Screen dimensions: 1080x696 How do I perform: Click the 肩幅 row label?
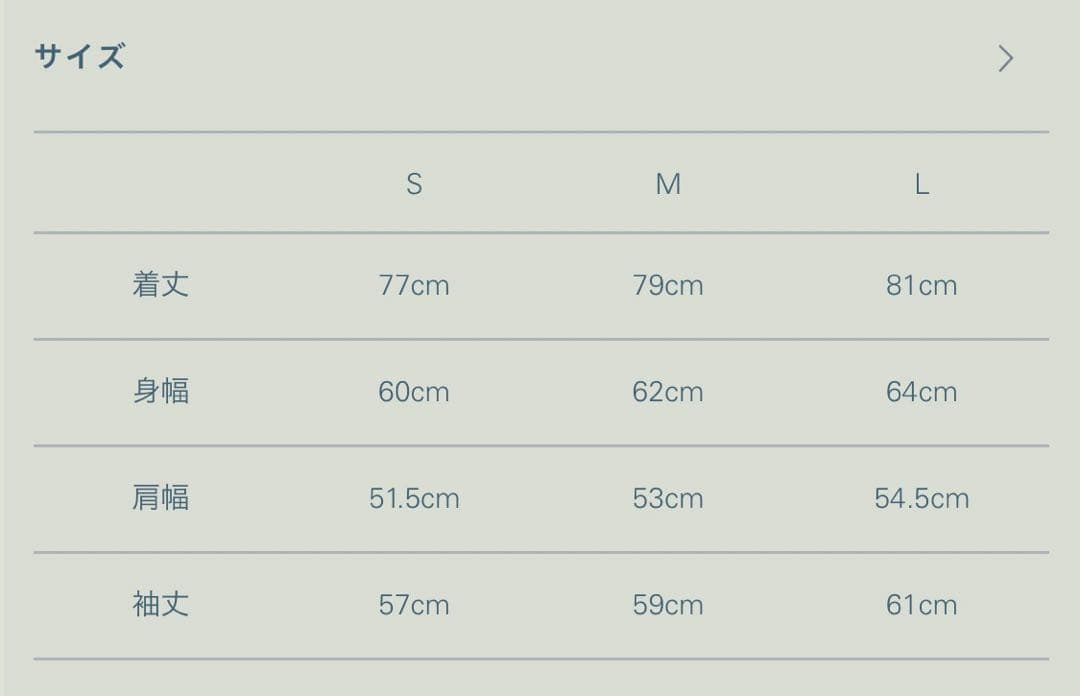pos(160,498)
